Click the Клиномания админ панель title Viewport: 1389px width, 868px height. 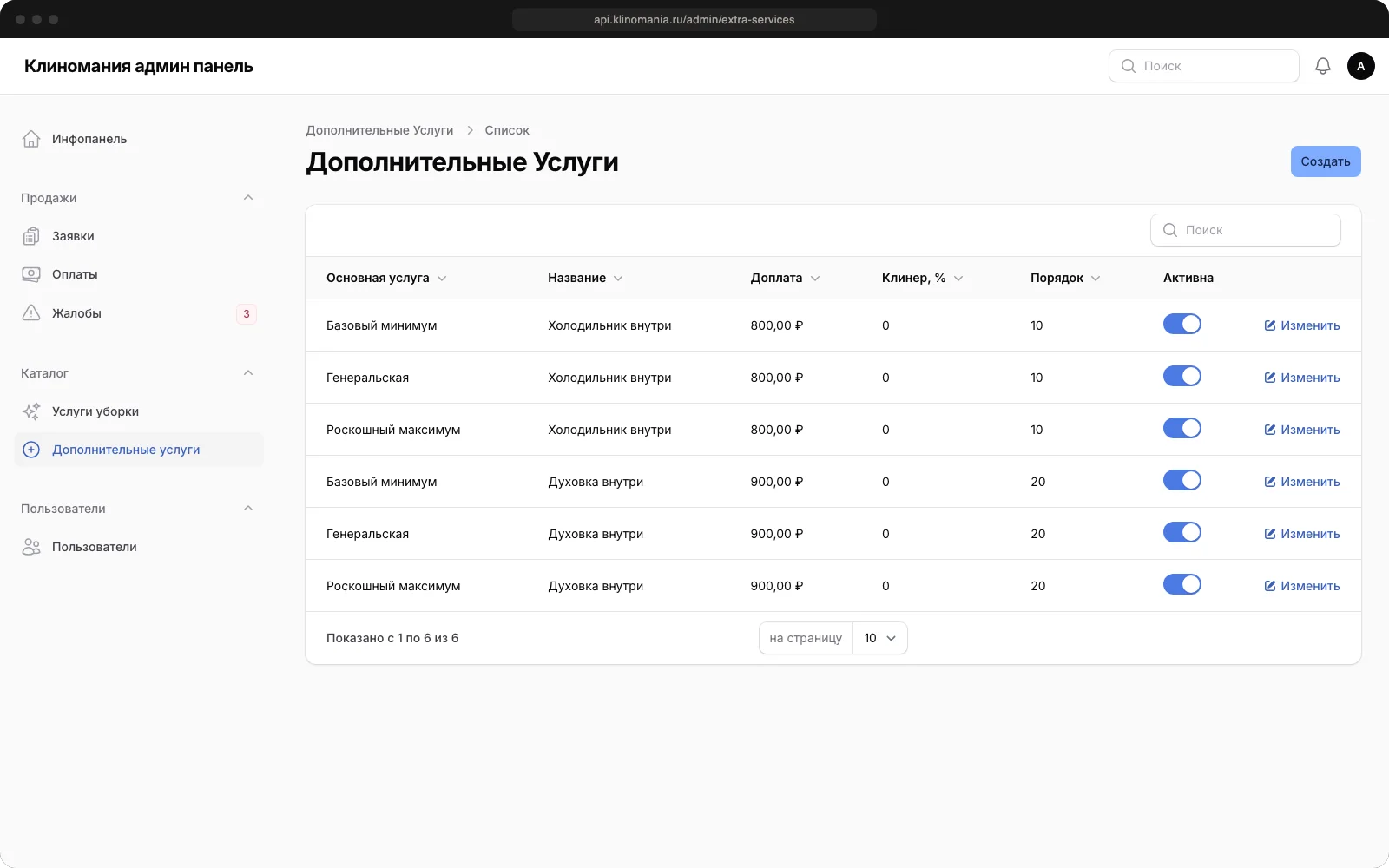[139, 66]
